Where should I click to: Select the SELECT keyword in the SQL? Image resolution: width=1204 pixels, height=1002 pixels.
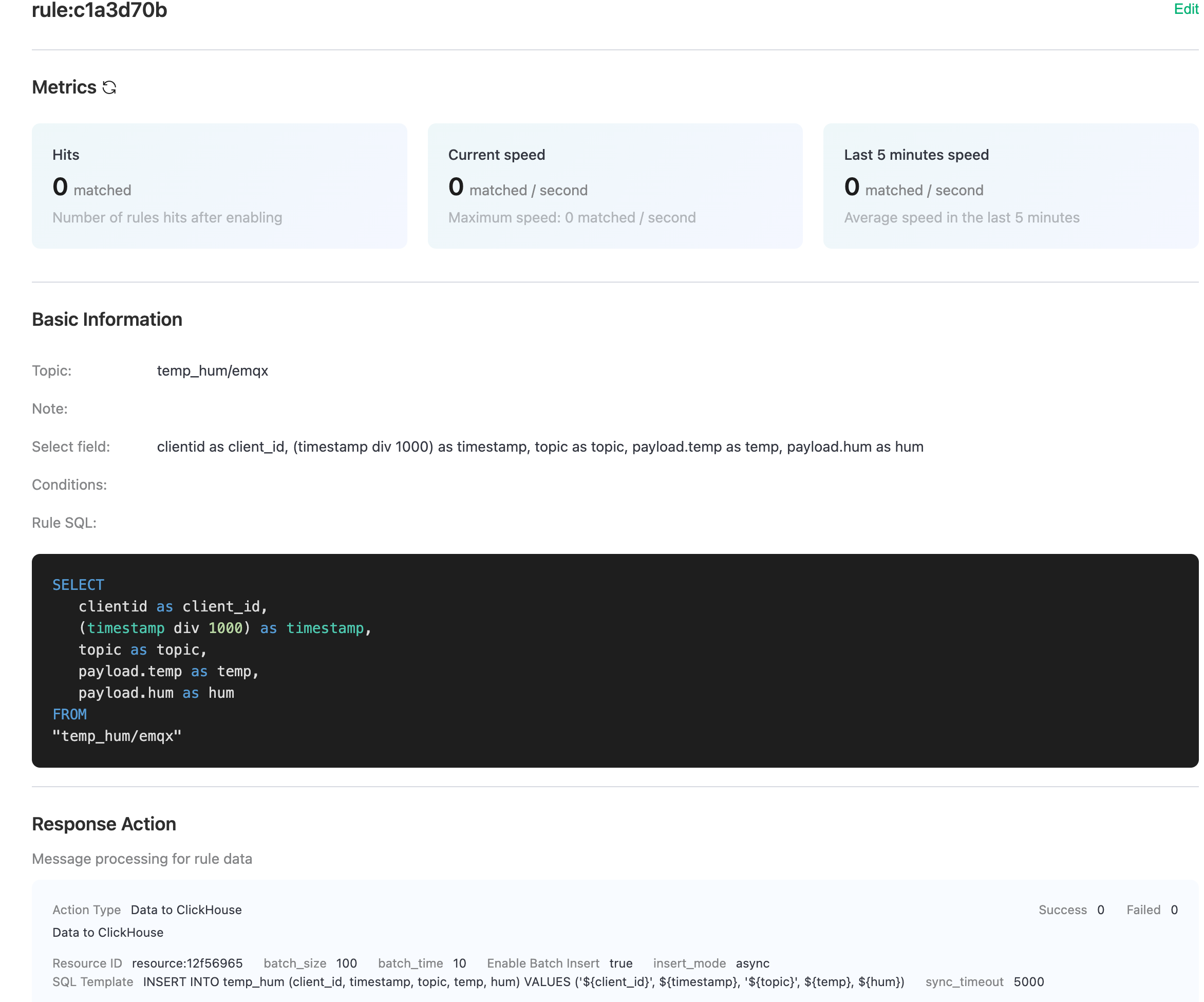coord(78,584)
